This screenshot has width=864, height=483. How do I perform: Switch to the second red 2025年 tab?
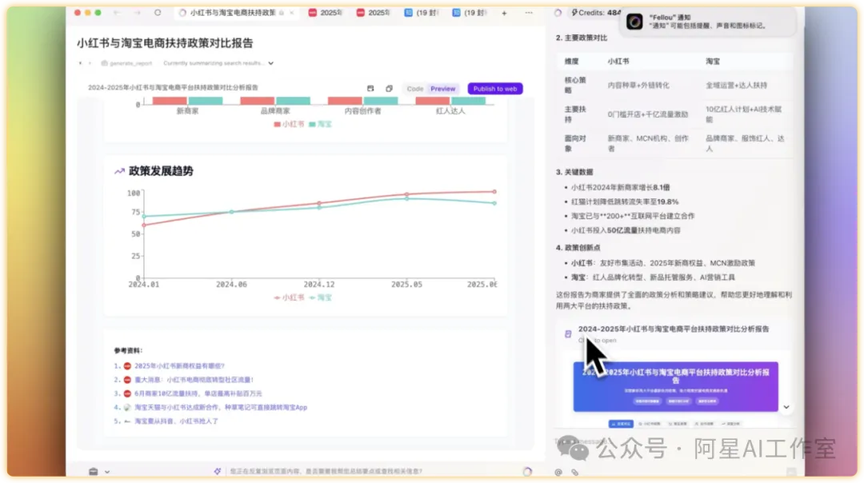374,13
